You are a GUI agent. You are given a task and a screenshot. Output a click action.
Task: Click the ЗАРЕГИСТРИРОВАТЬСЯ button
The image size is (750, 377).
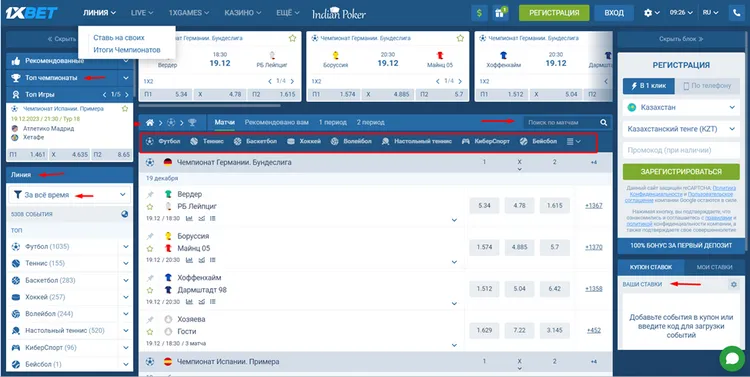tap(681, 172)
